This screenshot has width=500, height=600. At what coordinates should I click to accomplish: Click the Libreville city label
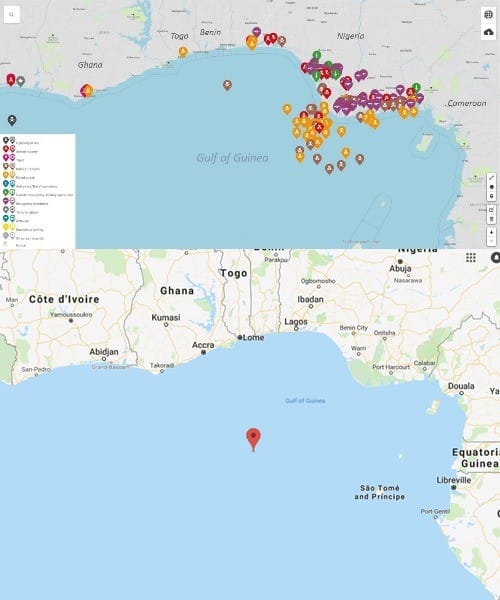[454, 480]
